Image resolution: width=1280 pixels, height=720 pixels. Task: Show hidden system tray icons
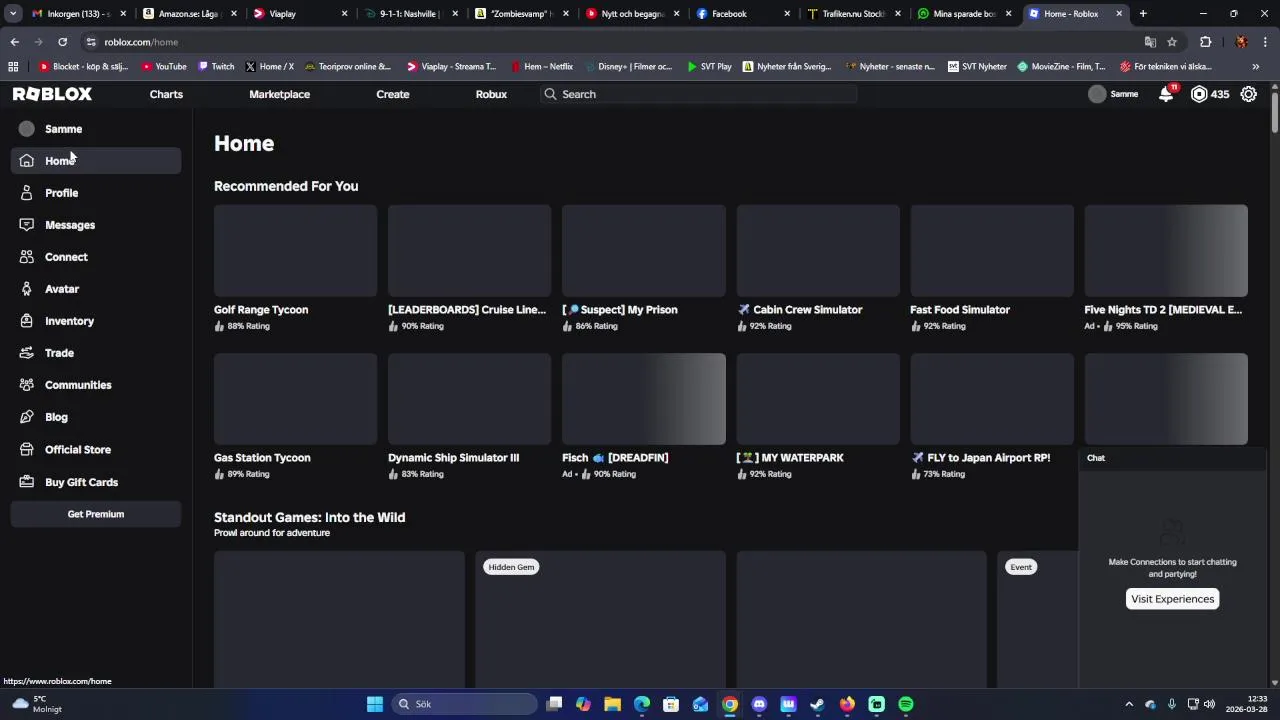1129,704
